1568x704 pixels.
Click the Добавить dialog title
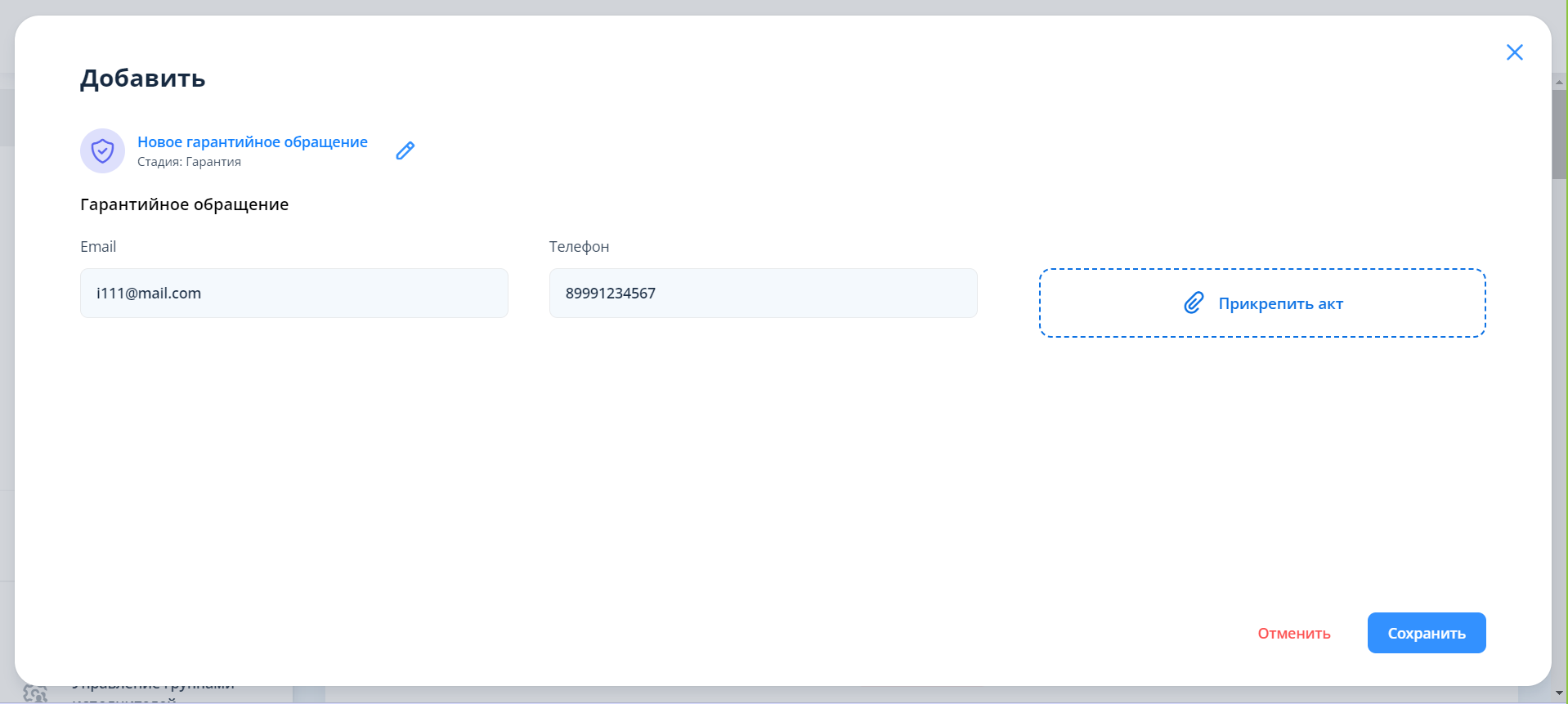pos(142,78)
